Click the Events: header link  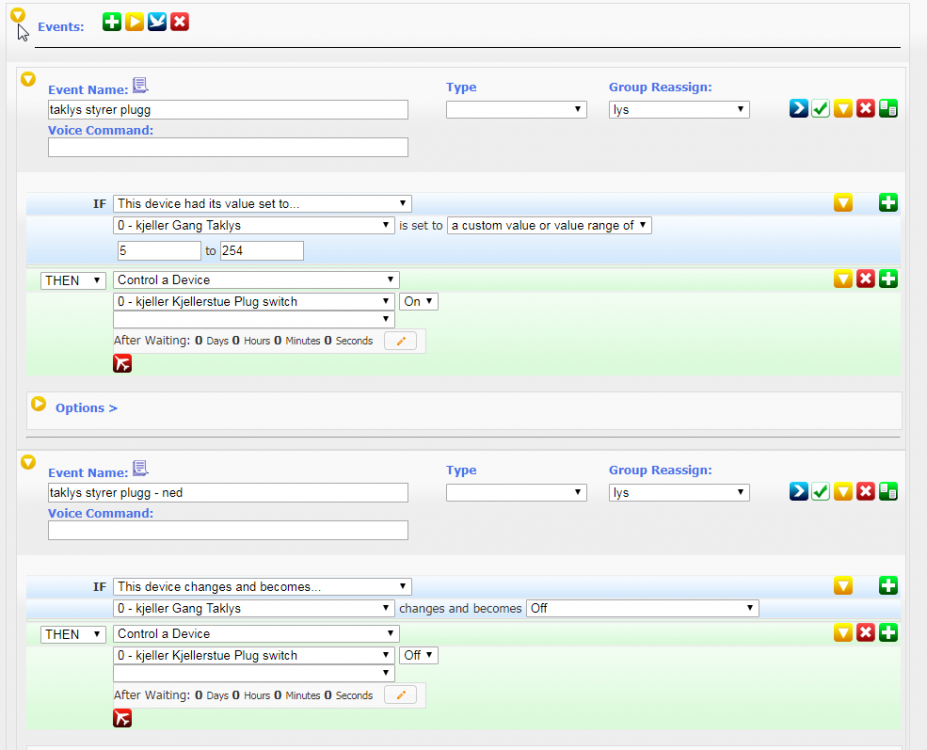61,27
